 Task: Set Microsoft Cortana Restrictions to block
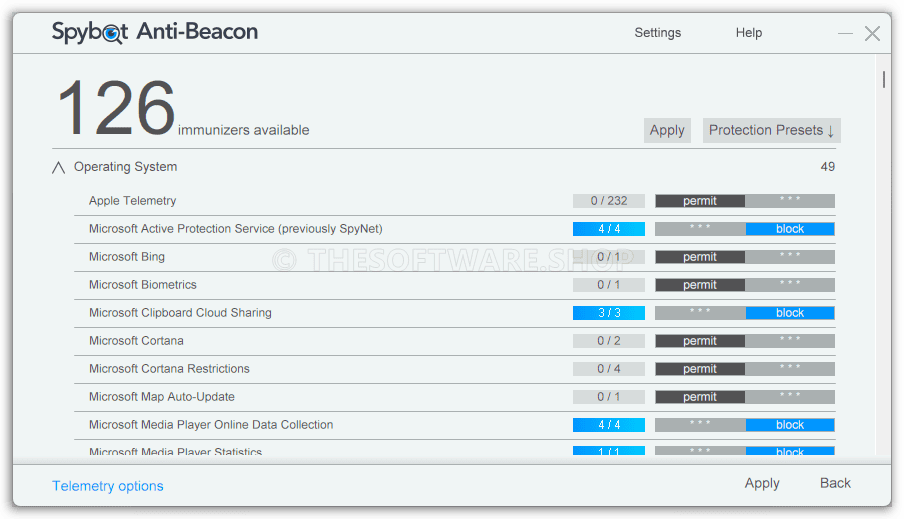point(790,369)
